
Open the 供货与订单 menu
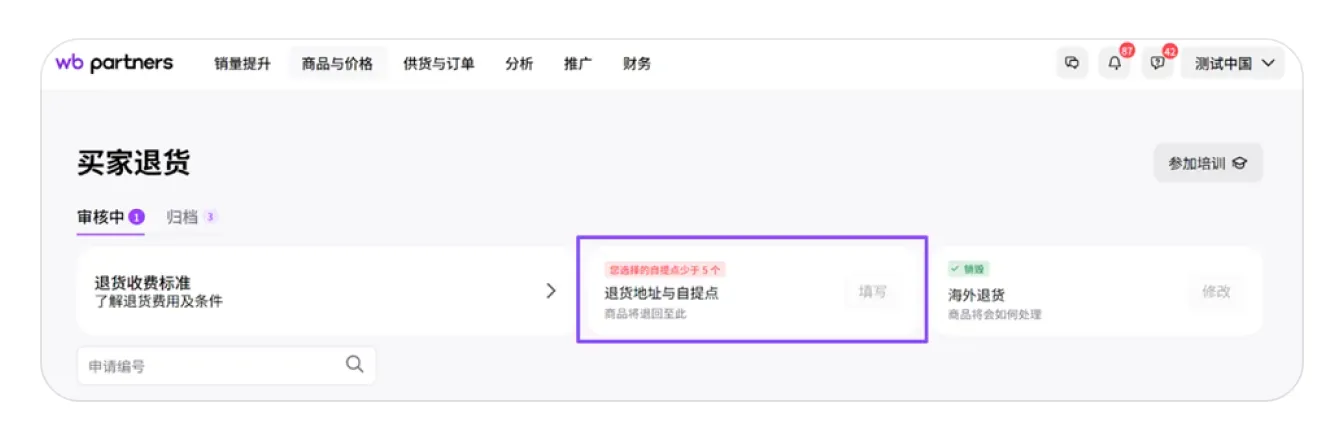pos(439,63)
